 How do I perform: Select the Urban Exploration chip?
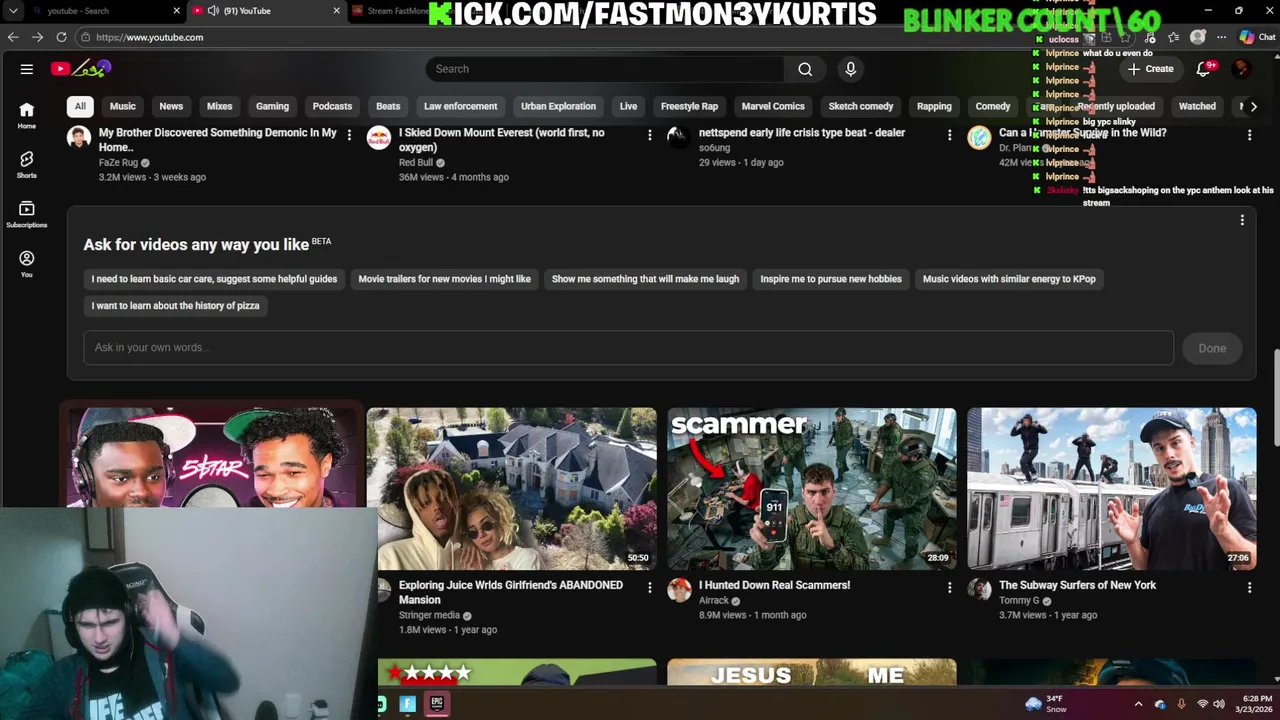point(558,106)
